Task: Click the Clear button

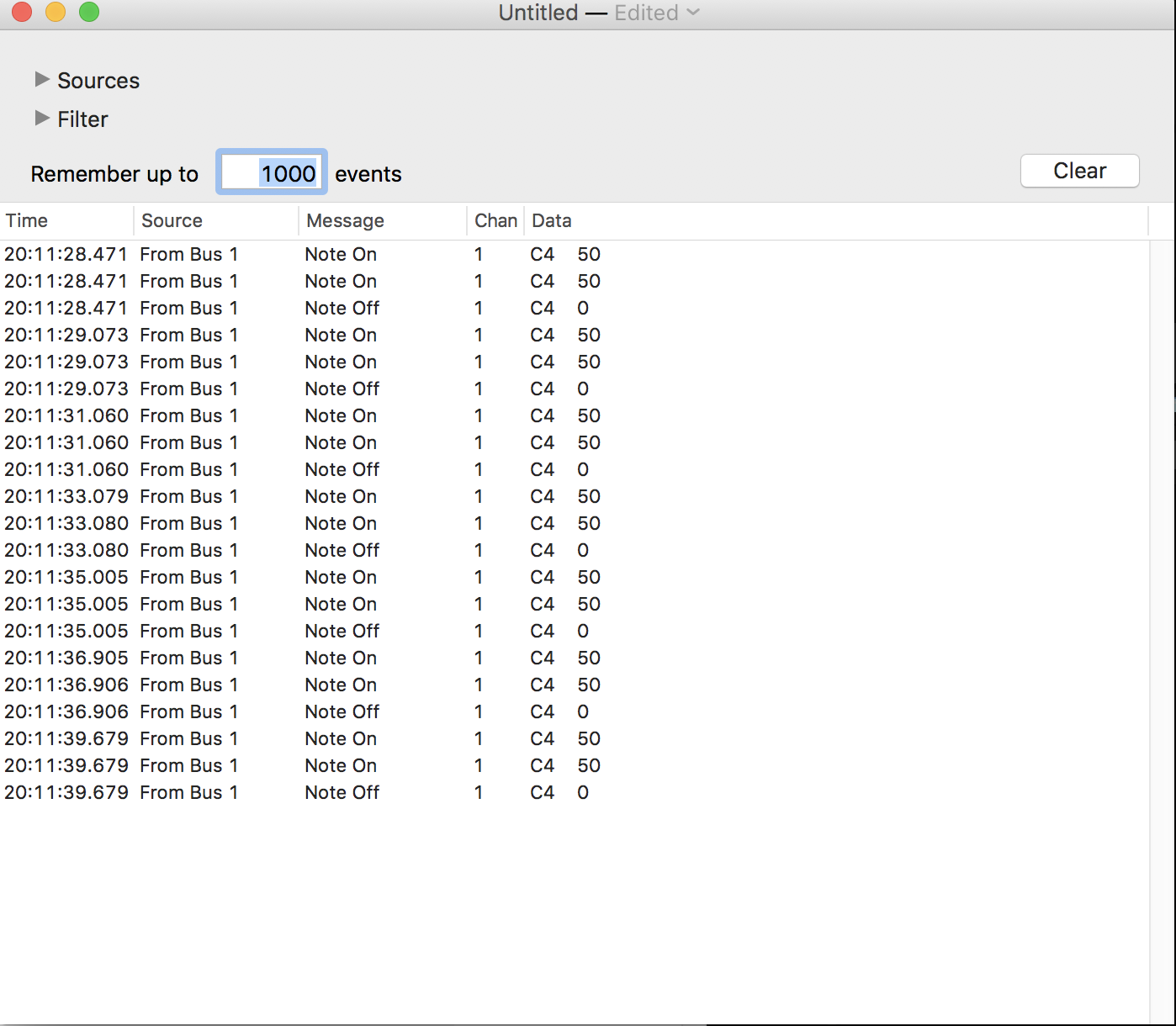Action: click(1079, 171)
